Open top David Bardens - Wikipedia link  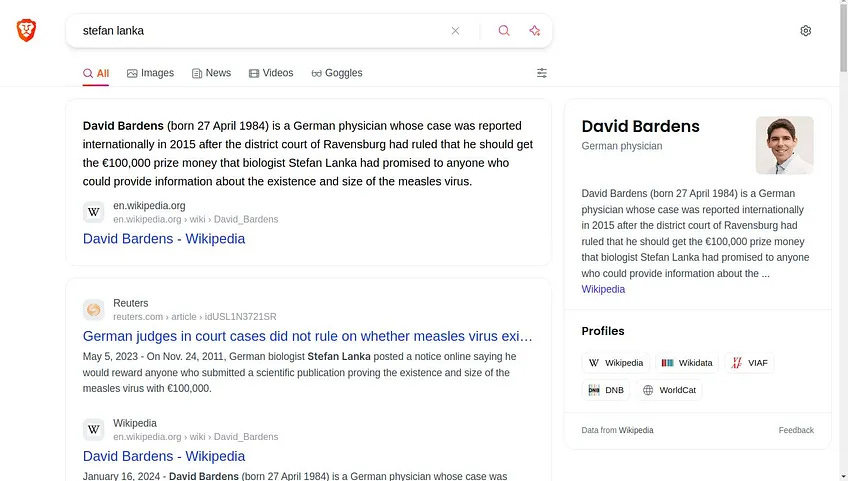(x=164, y=239)
